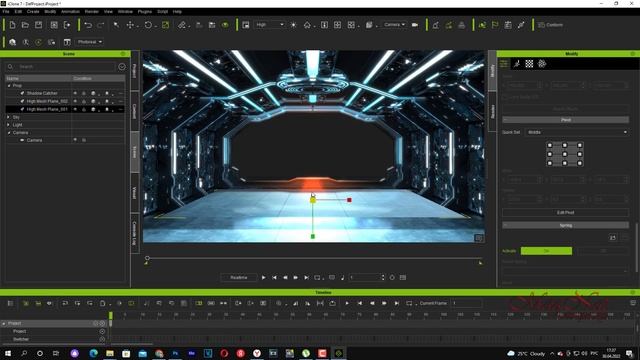
Task: Click the Windows Start button
Action: 8,353
